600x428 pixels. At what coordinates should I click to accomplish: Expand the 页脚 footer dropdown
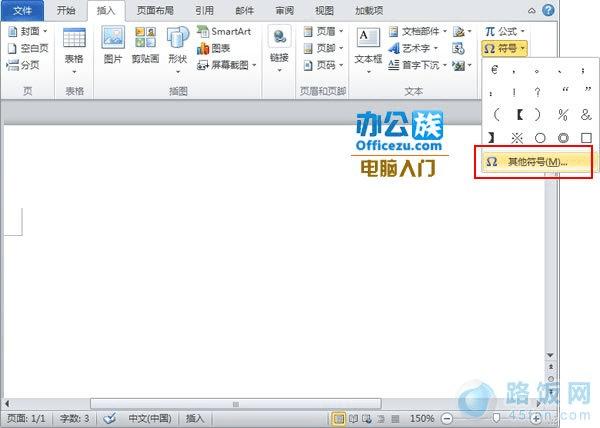point(341,48)
